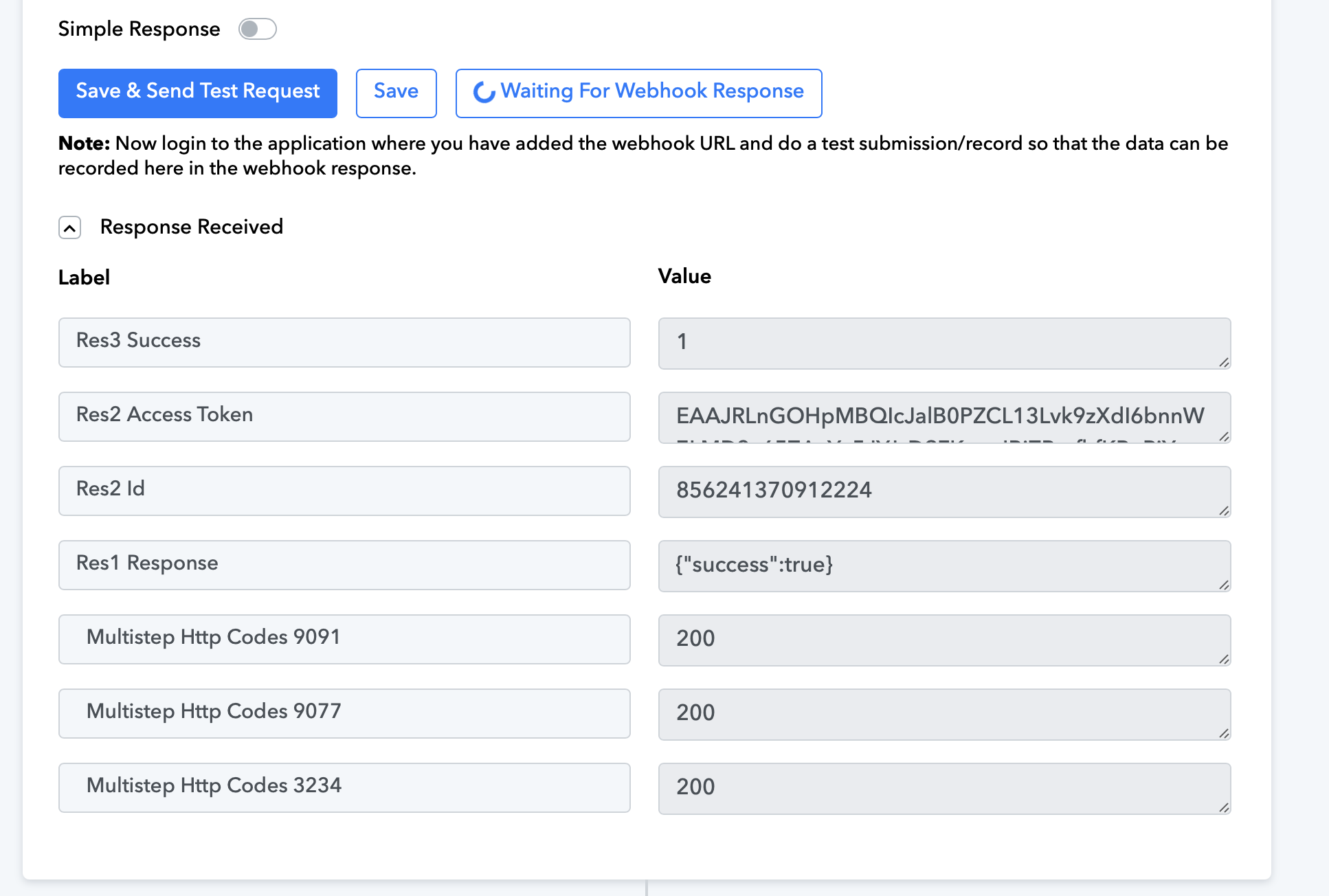This screenshot has height=896, width=1329.
Task: Click the Res2 Id label field
Action: click(344, 491)
